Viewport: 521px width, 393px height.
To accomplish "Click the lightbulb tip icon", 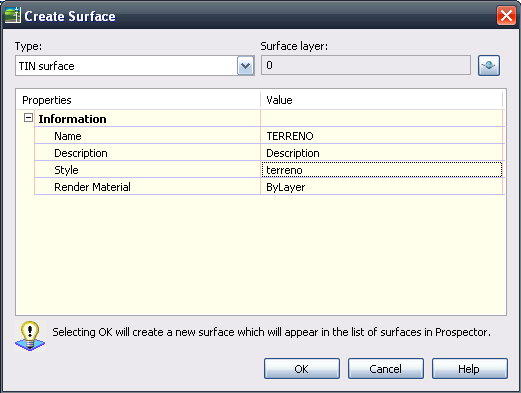I will click(30, 336).
